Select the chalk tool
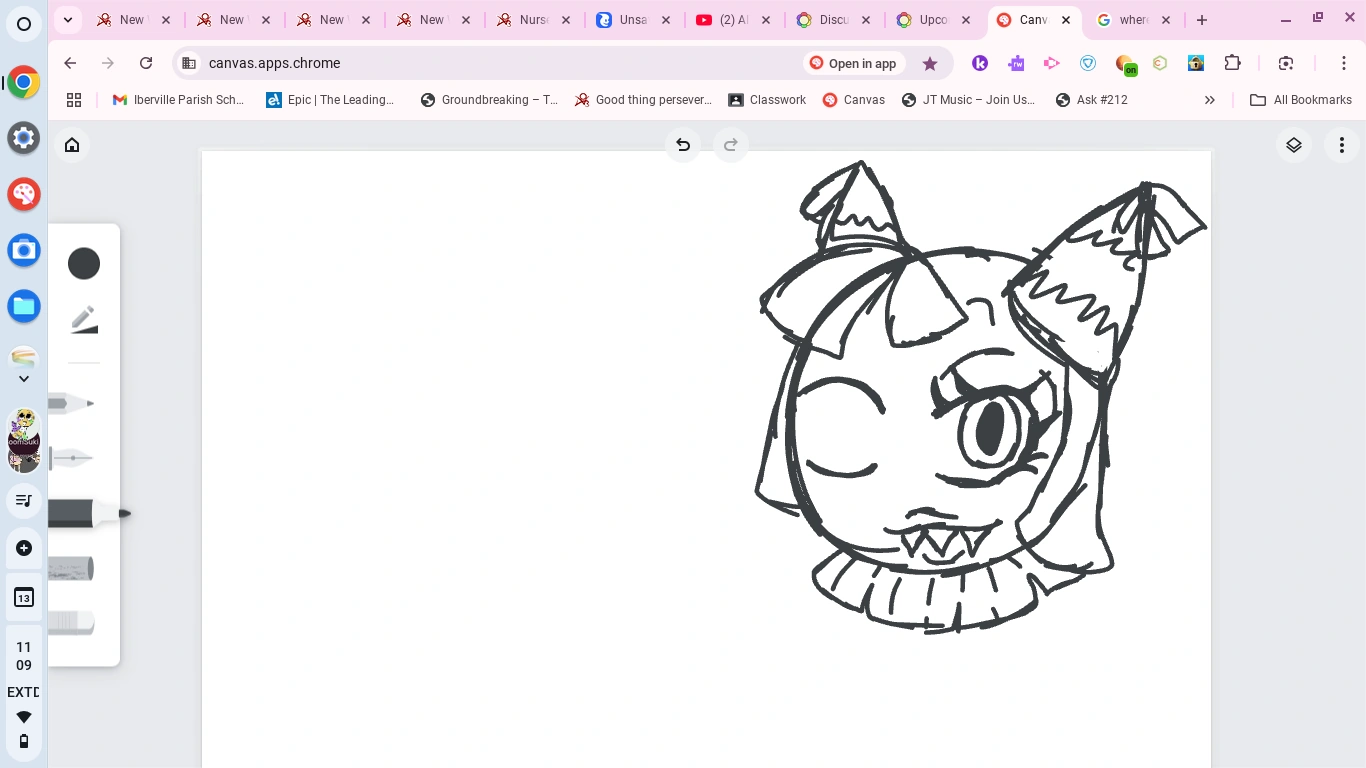The image size is (1366, 768). click(70, 568)
